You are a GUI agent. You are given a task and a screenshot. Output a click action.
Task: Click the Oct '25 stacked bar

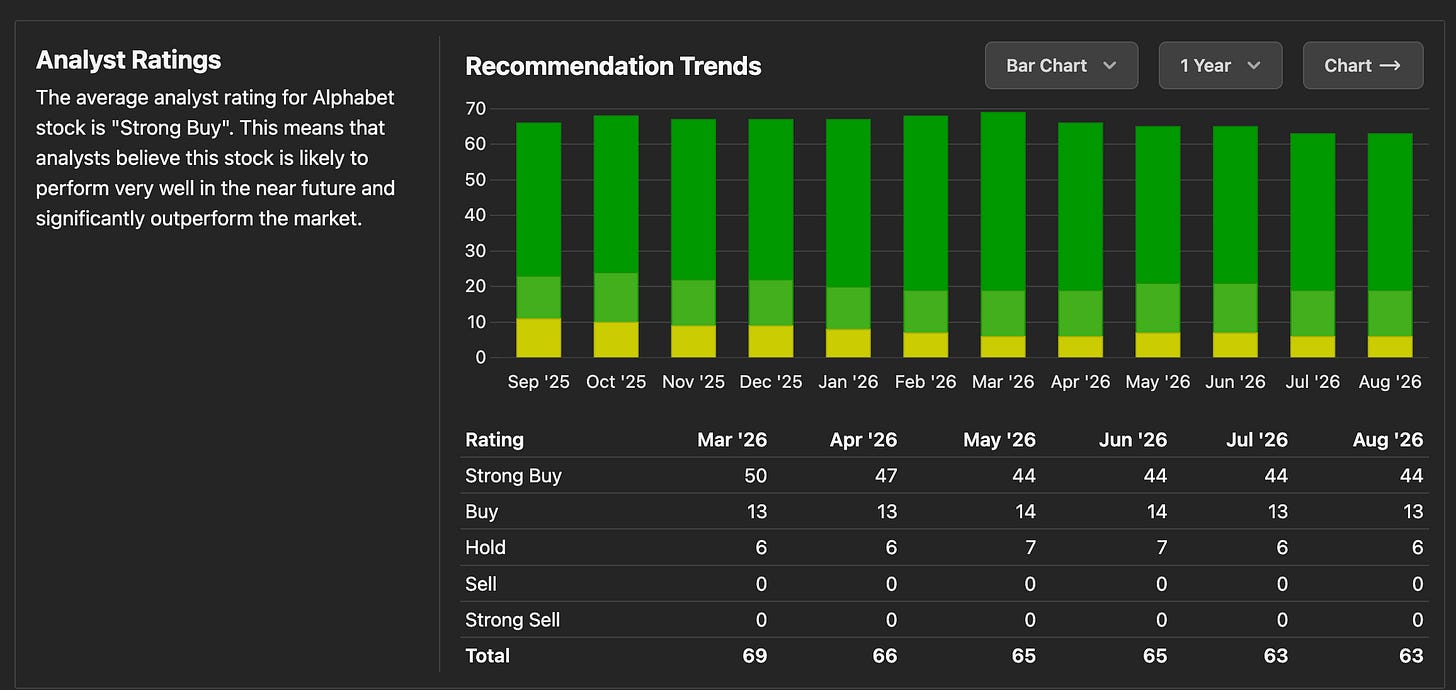click(616, 236)
